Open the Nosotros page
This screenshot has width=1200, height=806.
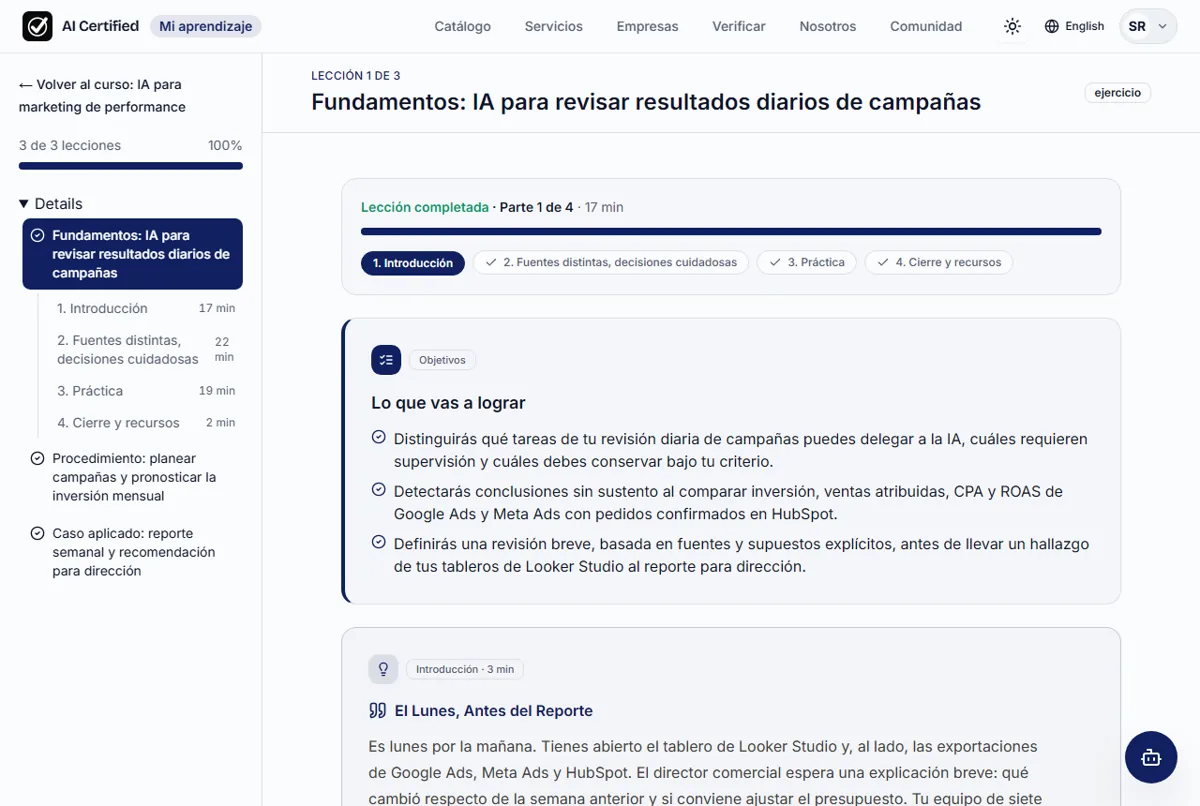pyautogui.click(x=828, y=26)
